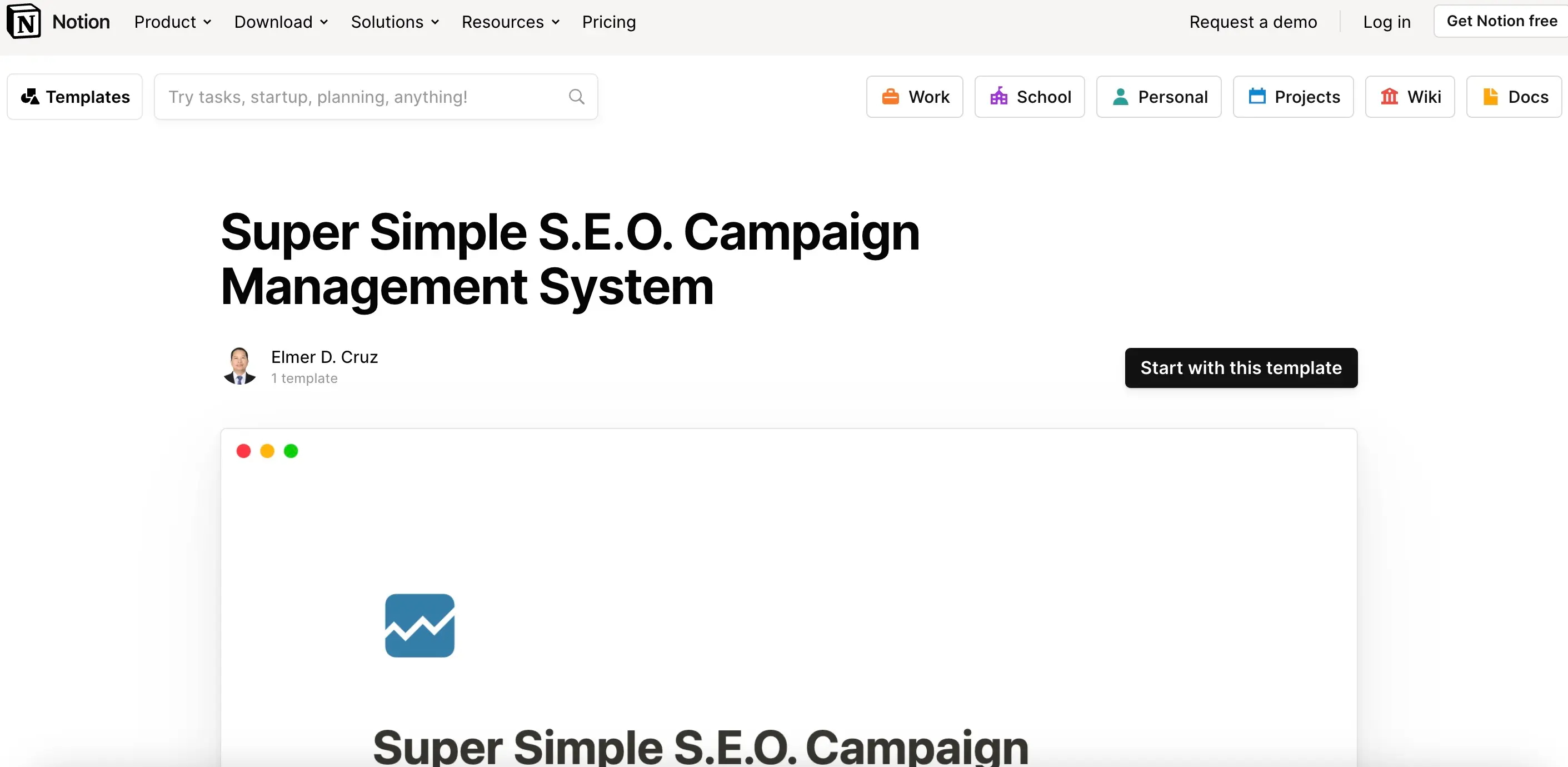
Task: Open the Product dropdown menu
Action: pyautogui.click(x=172, y=22)
